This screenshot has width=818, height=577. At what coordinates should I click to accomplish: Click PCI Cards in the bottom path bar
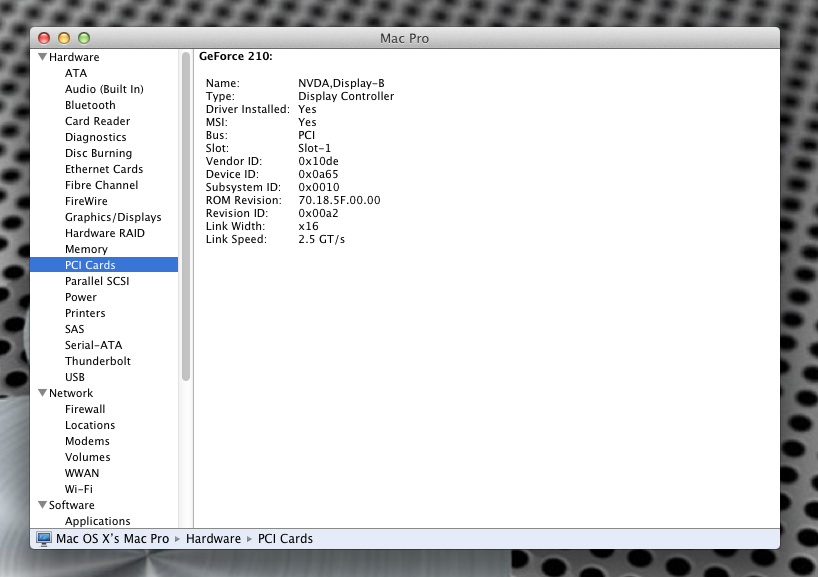[285, 538]
